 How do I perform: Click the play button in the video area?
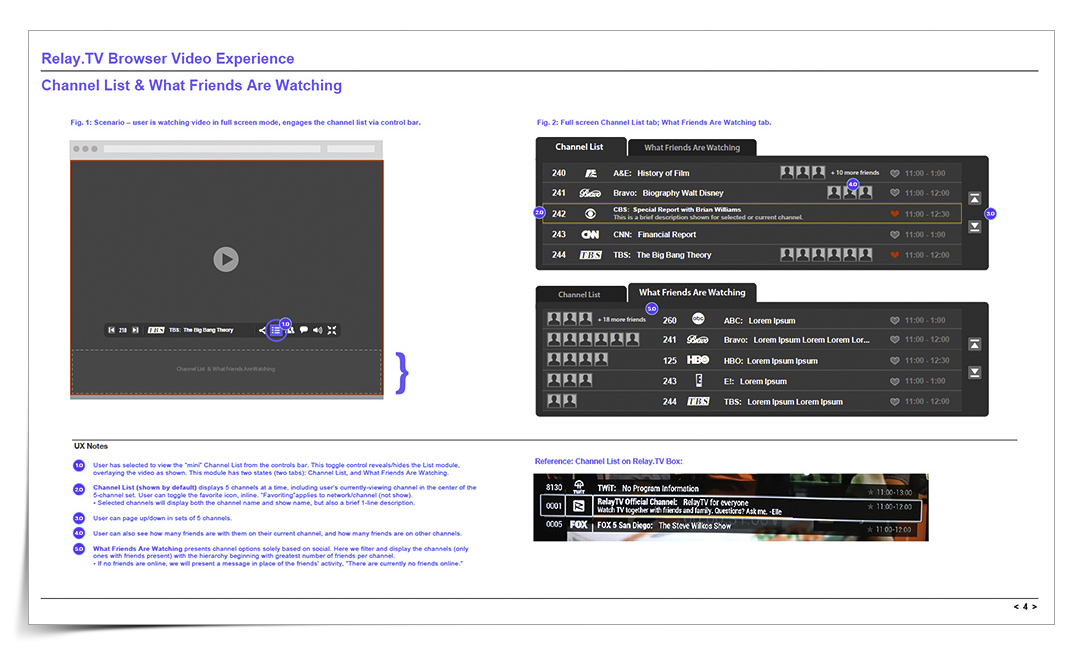[x=226, y=260]
